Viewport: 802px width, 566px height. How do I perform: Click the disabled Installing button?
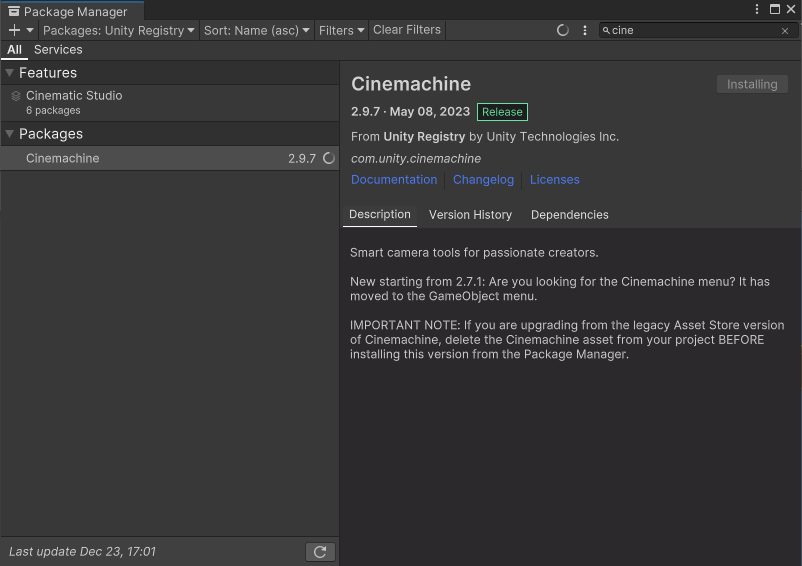(752, 84)
